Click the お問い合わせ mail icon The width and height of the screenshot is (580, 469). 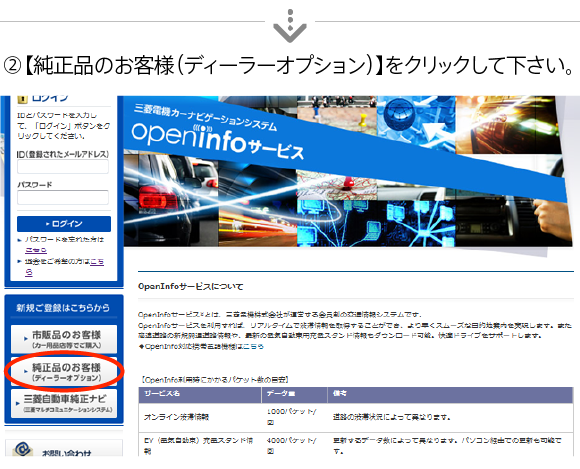coord(22,449)
